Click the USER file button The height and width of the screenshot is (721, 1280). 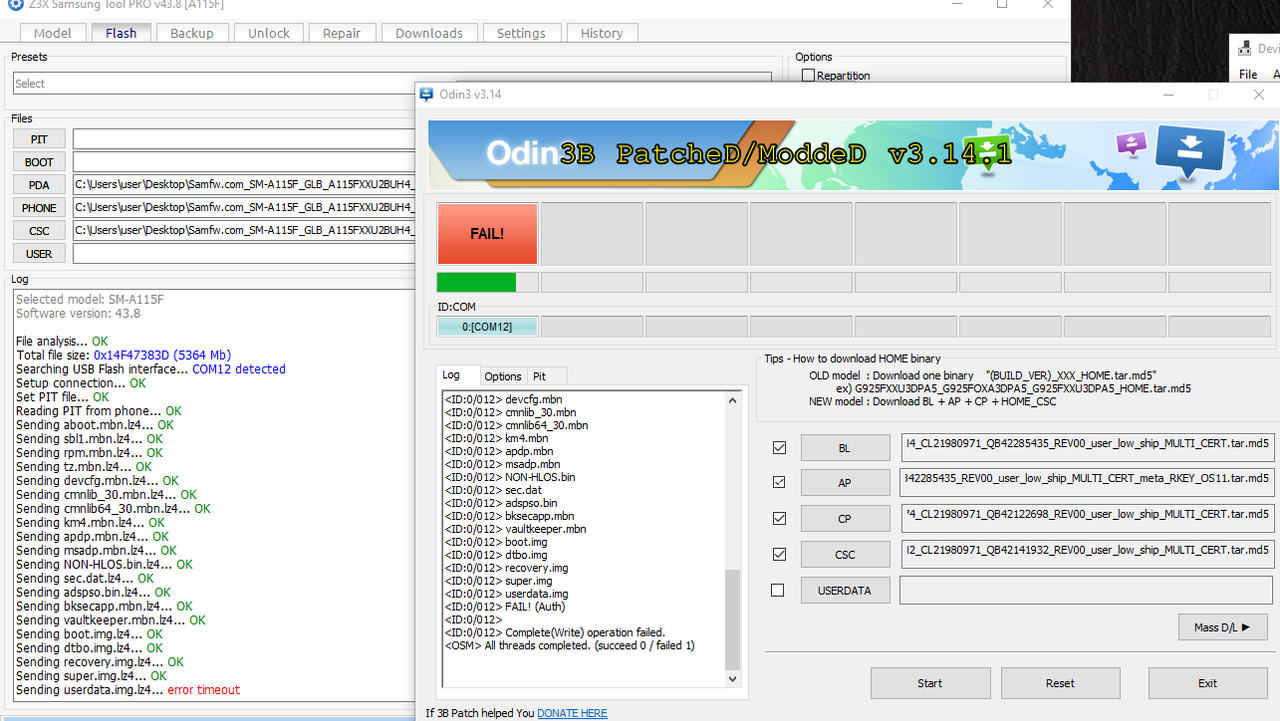pyautogui.click(x=39, y=254)
